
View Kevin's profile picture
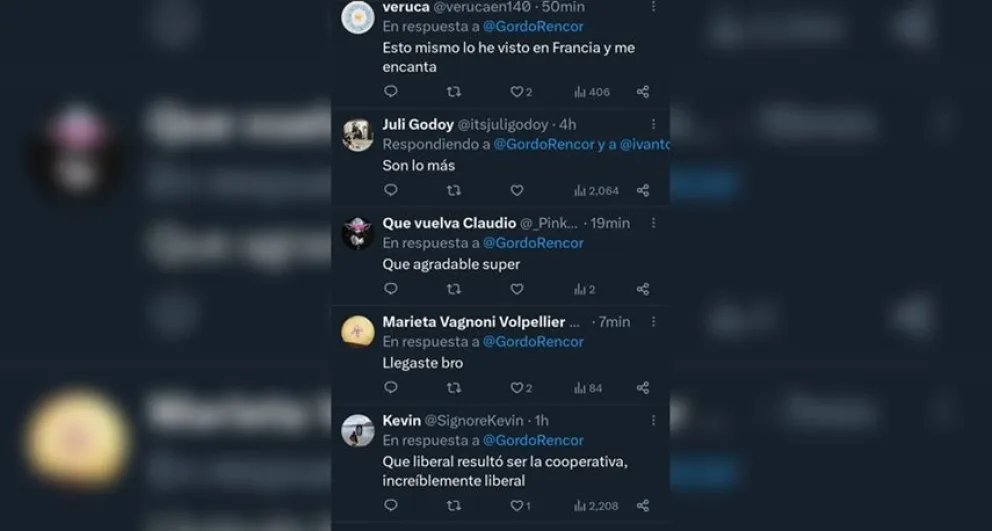pyautogui.click(x=358, y=431)
